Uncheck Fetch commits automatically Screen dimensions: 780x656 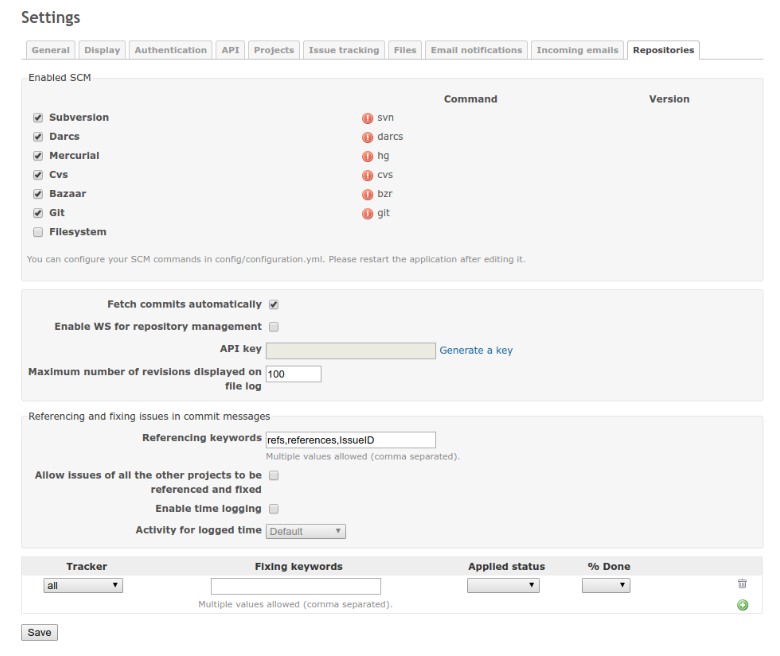click(x=273, y=304)
